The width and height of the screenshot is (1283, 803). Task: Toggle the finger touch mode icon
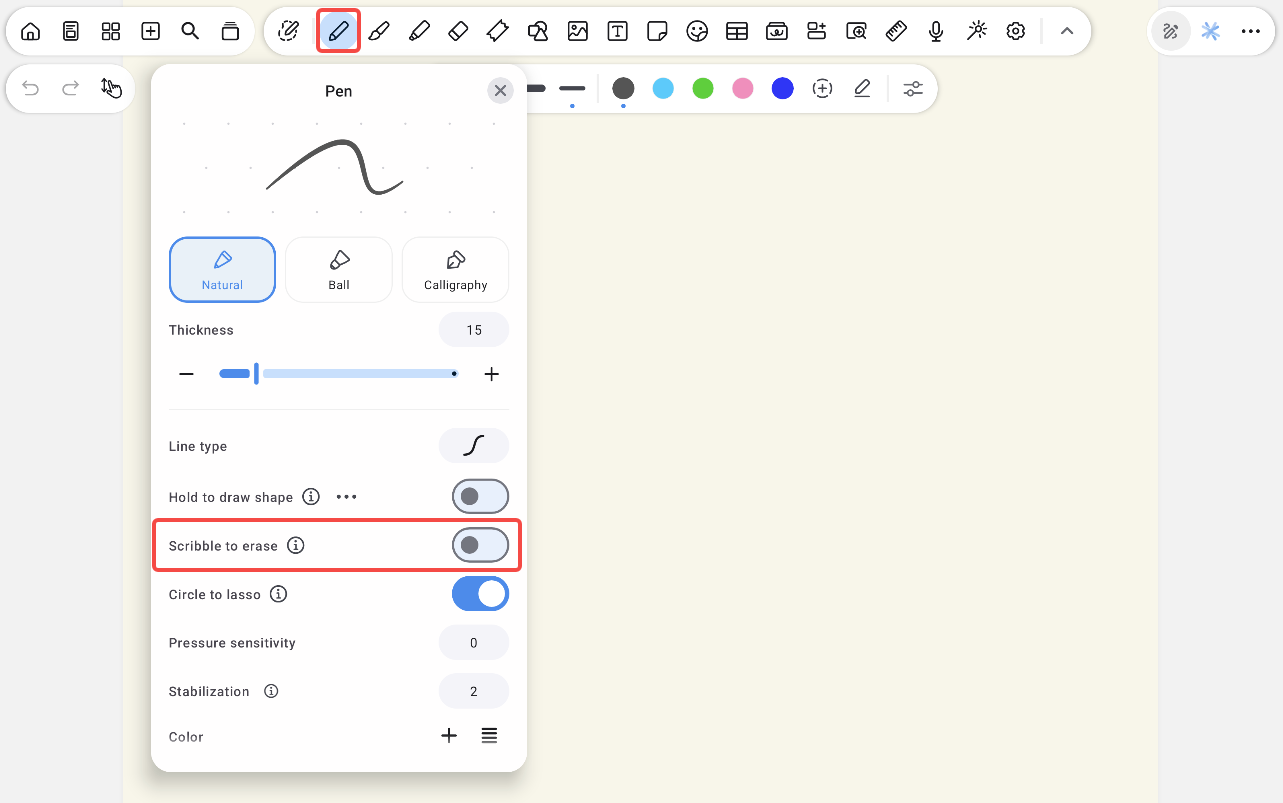pyautogui.click(x=111, y=88)
